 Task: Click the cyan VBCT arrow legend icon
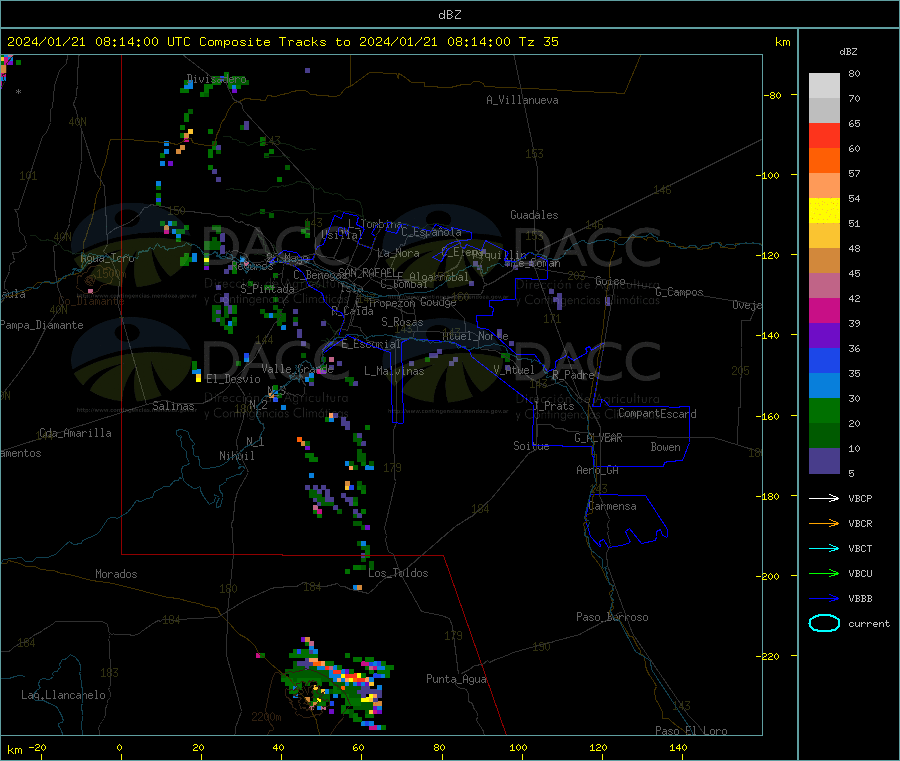824,548
